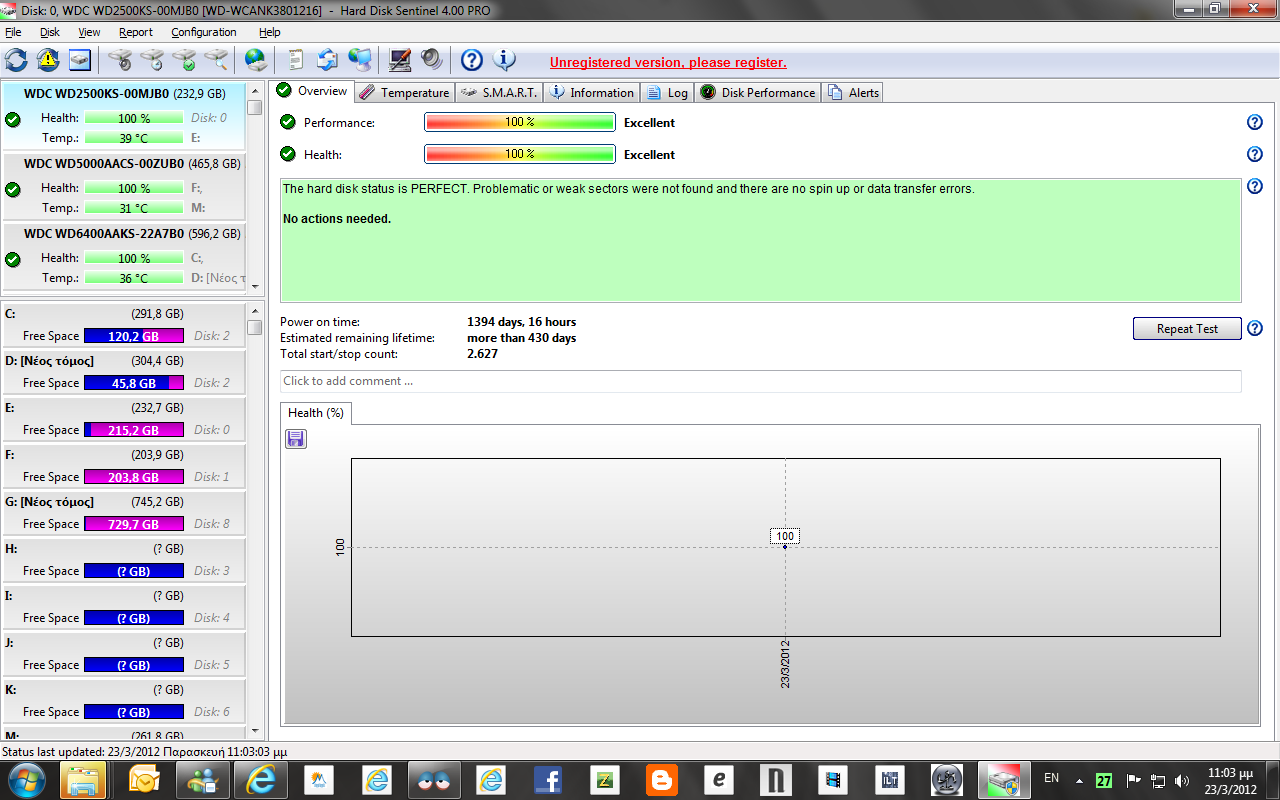
Task: Click the disk with gear toolbar icon
Action: click(x=120, y=59)
